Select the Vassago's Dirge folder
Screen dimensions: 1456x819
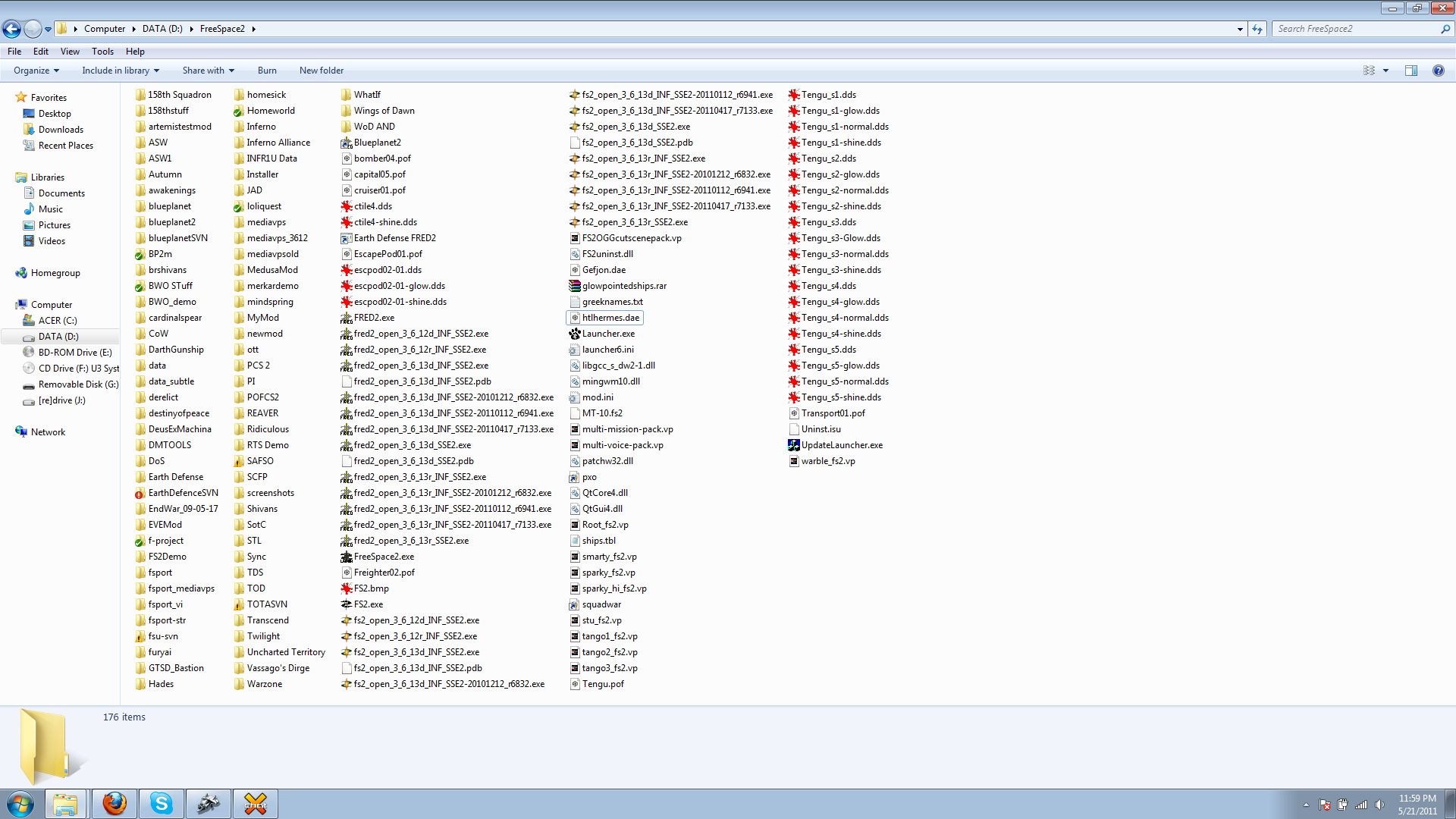click(x=271, y=668)
